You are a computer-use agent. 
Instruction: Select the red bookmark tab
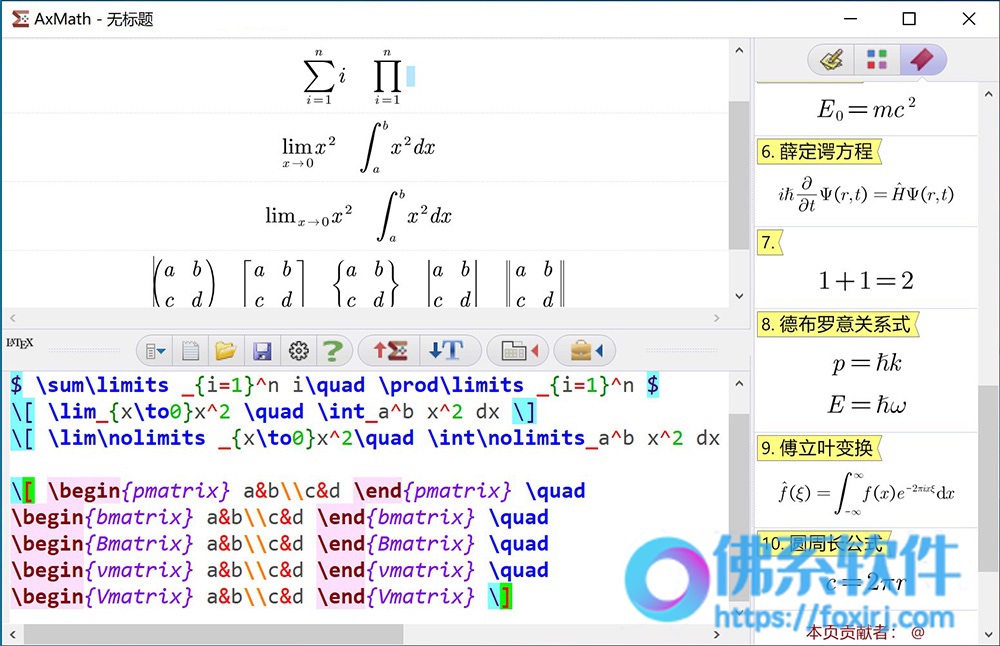tap(922, 60)
